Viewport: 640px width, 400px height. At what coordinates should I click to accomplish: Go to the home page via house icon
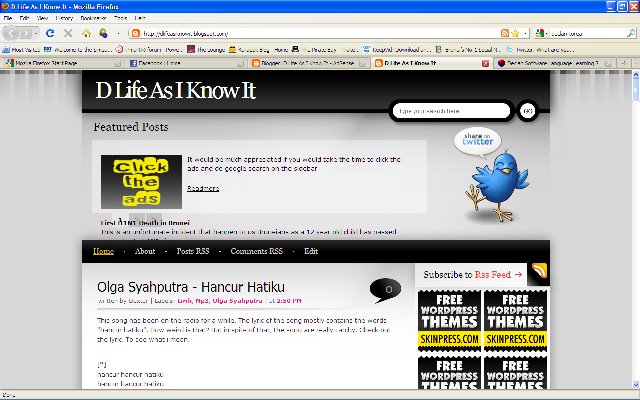pyautogui.click(x=86, y=33)
